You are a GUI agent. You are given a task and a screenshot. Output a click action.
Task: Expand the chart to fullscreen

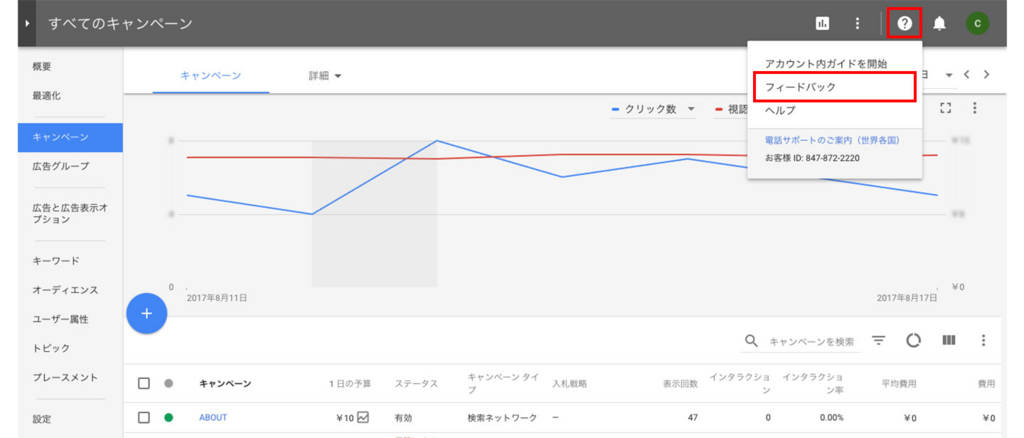944,108
